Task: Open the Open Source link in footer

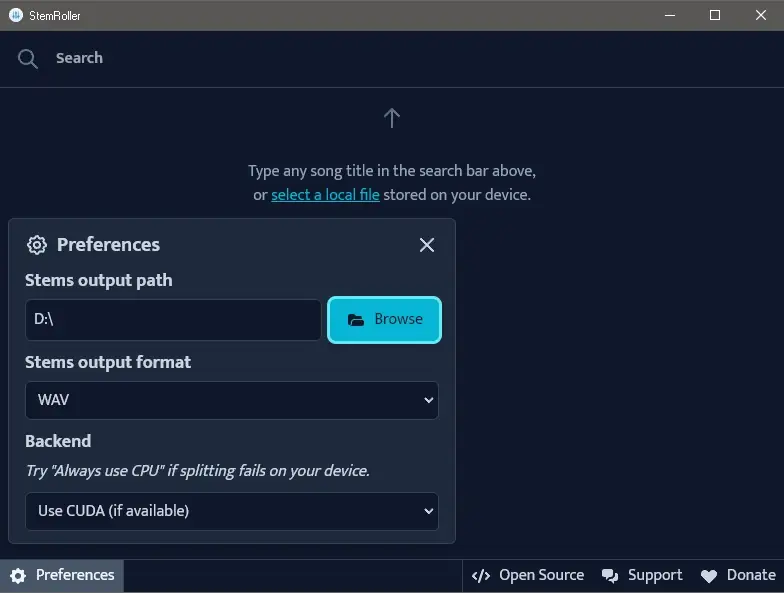Action: pyautogui.click(x=528, y=576)
